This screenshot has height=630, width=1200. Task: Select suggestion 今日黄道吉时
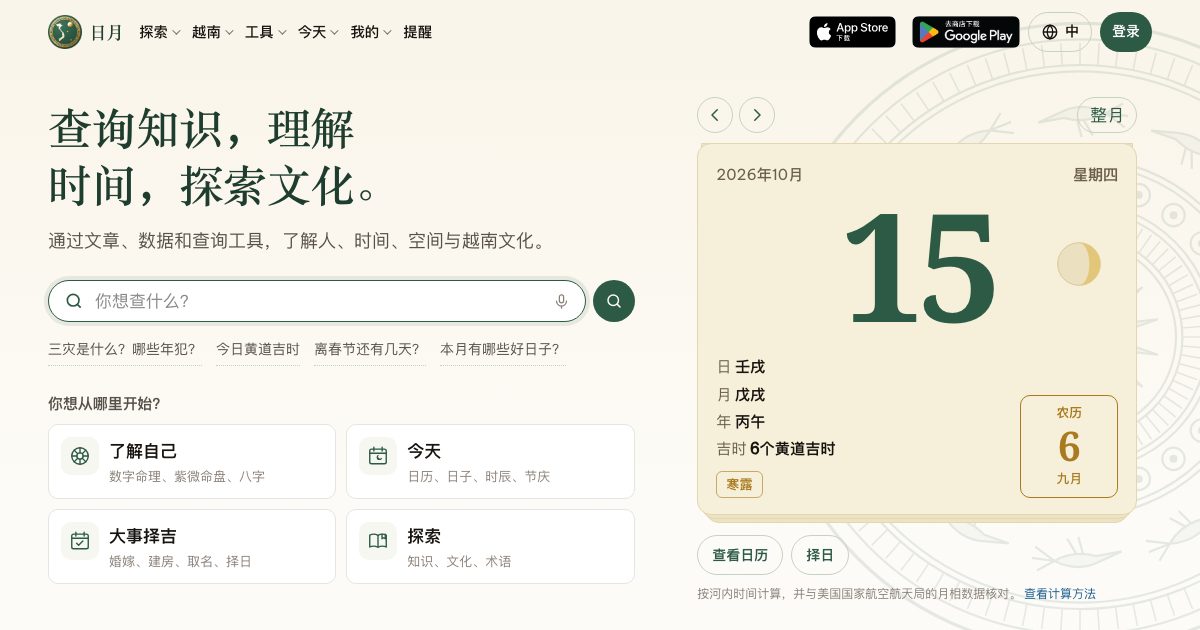(x=258, y=350)
